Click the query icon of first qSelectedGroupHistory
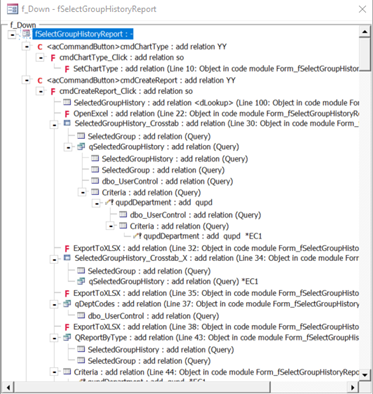This screenshot has width=373, height=394. pos(81,146)
